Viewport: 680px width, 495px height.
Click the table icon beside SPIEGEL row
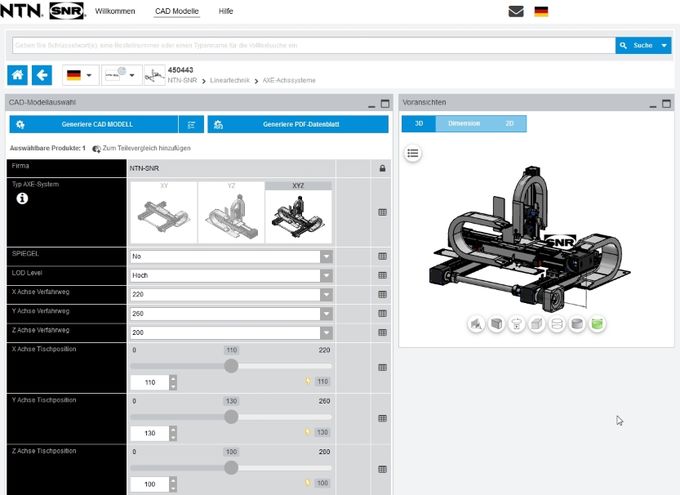(382, 256)
